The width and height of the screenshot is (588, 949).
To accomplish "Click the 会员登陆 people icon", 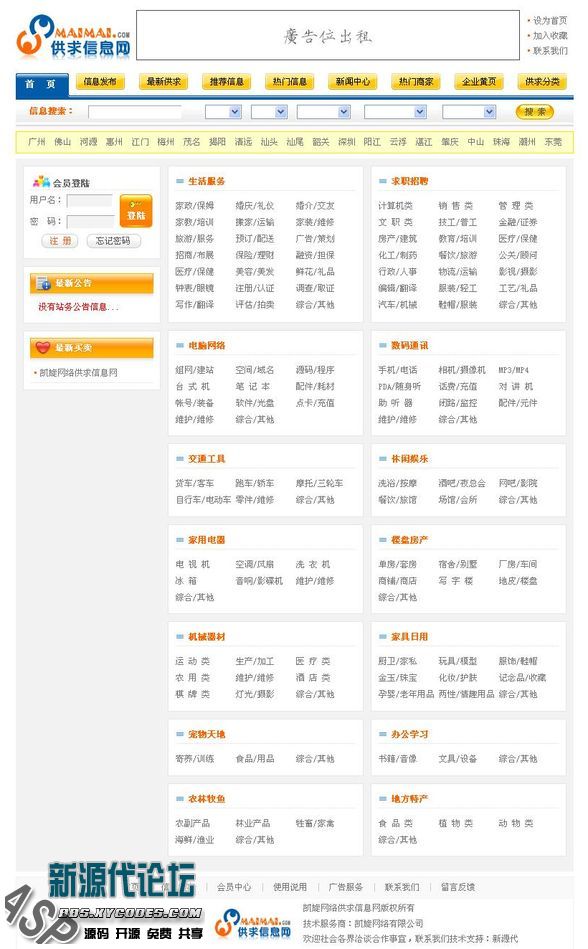I will [41, 182].
